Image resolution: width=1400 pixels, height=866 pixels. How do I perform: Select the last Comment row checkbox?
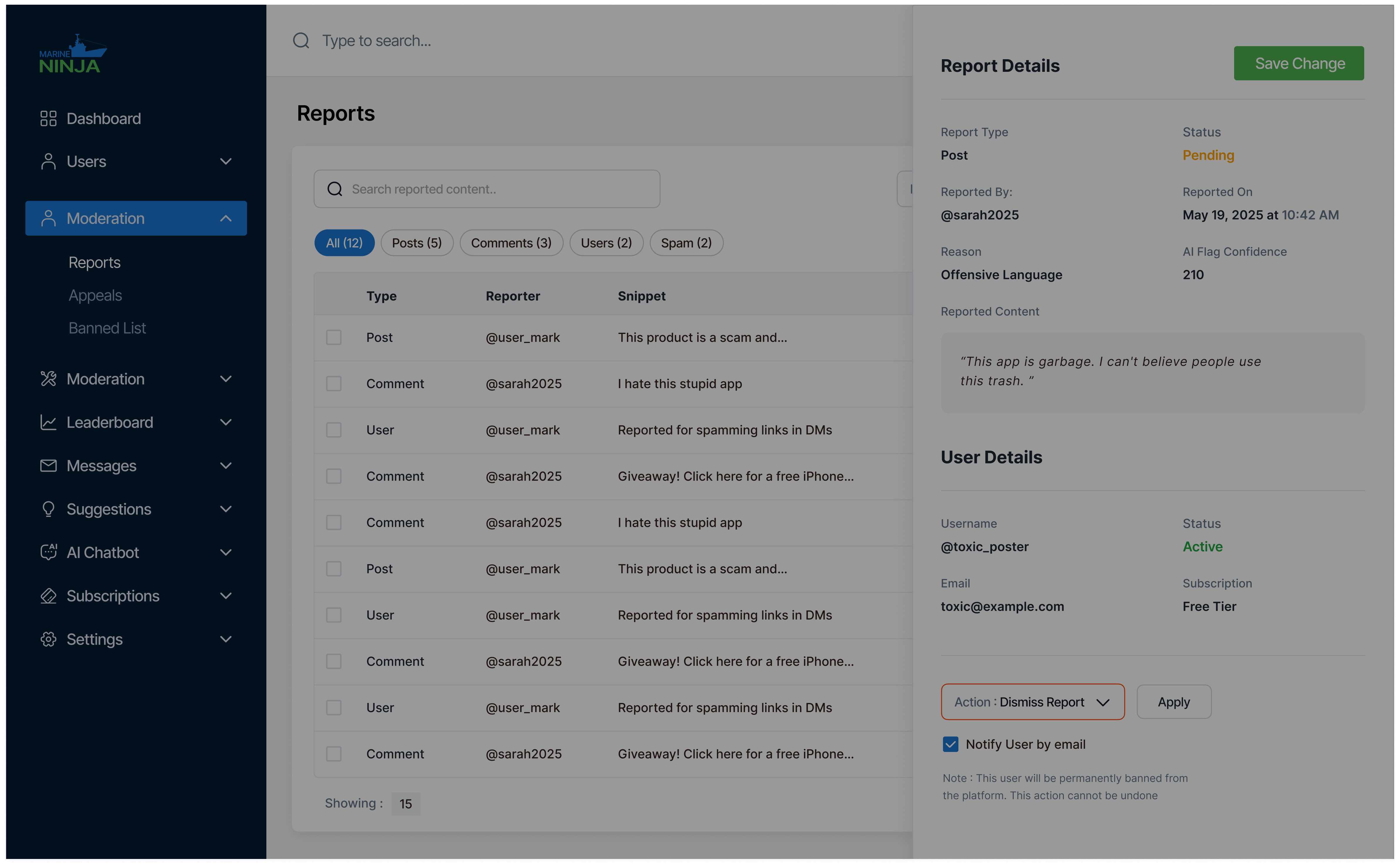(x=333, y=754)
